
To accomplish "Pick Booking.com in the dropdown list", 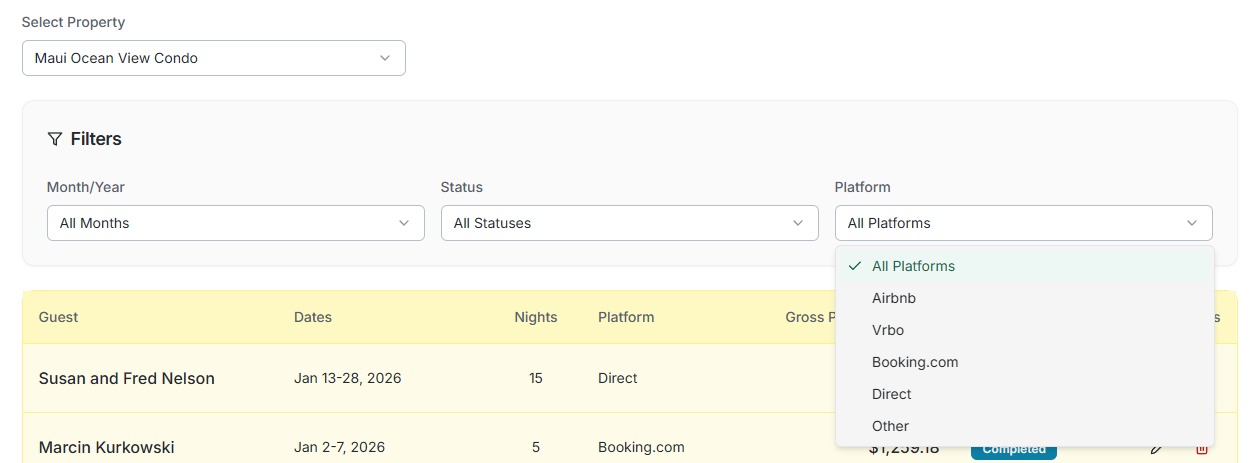I will (x=915, y=362).
